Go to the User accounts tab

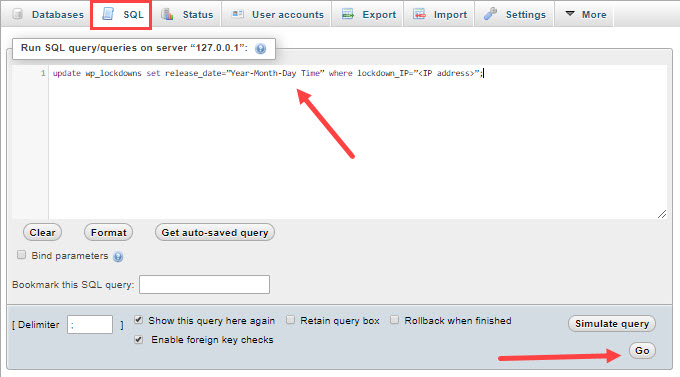click(277, 14)
